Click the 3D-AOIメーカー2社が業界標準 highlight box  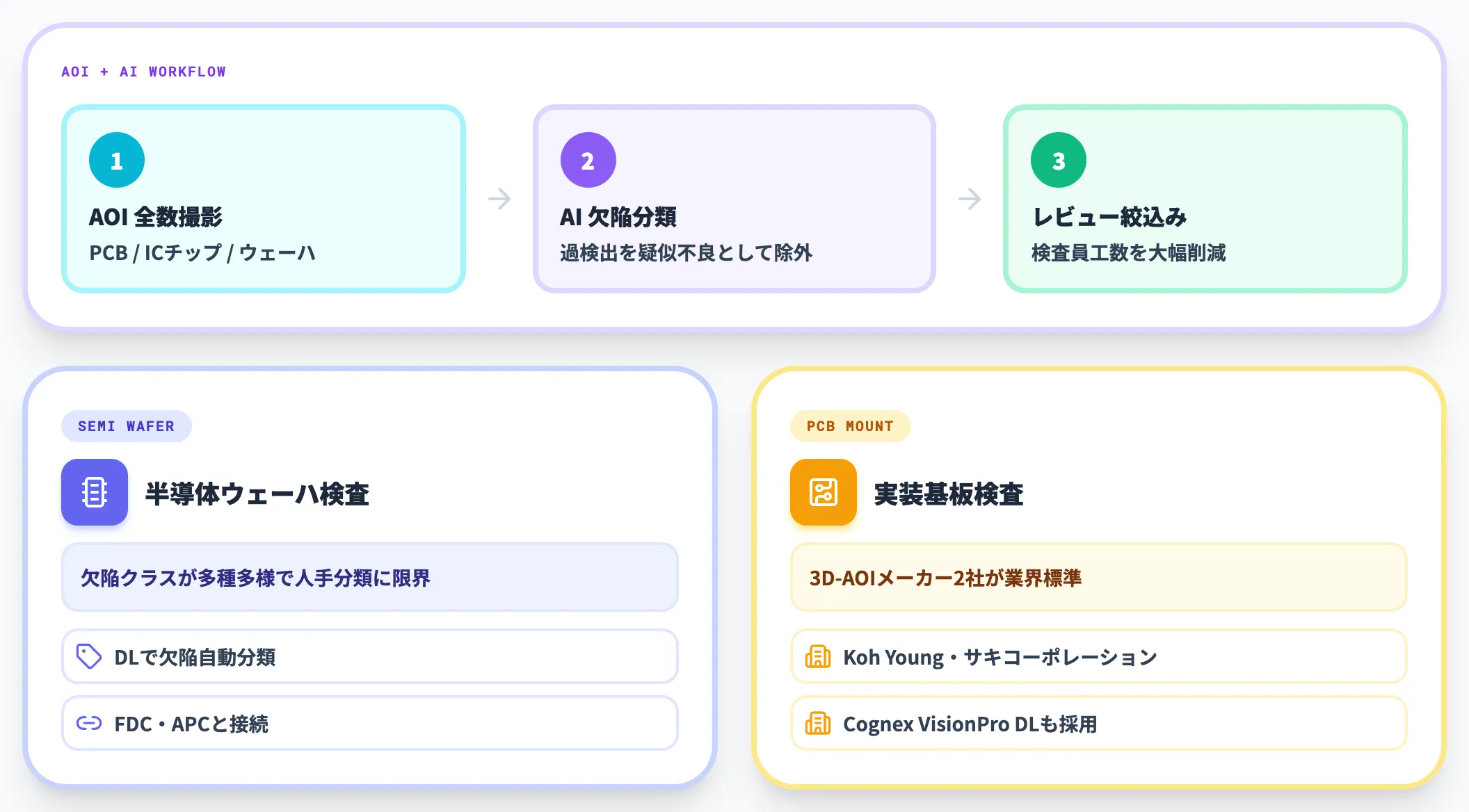point(1099,577)
